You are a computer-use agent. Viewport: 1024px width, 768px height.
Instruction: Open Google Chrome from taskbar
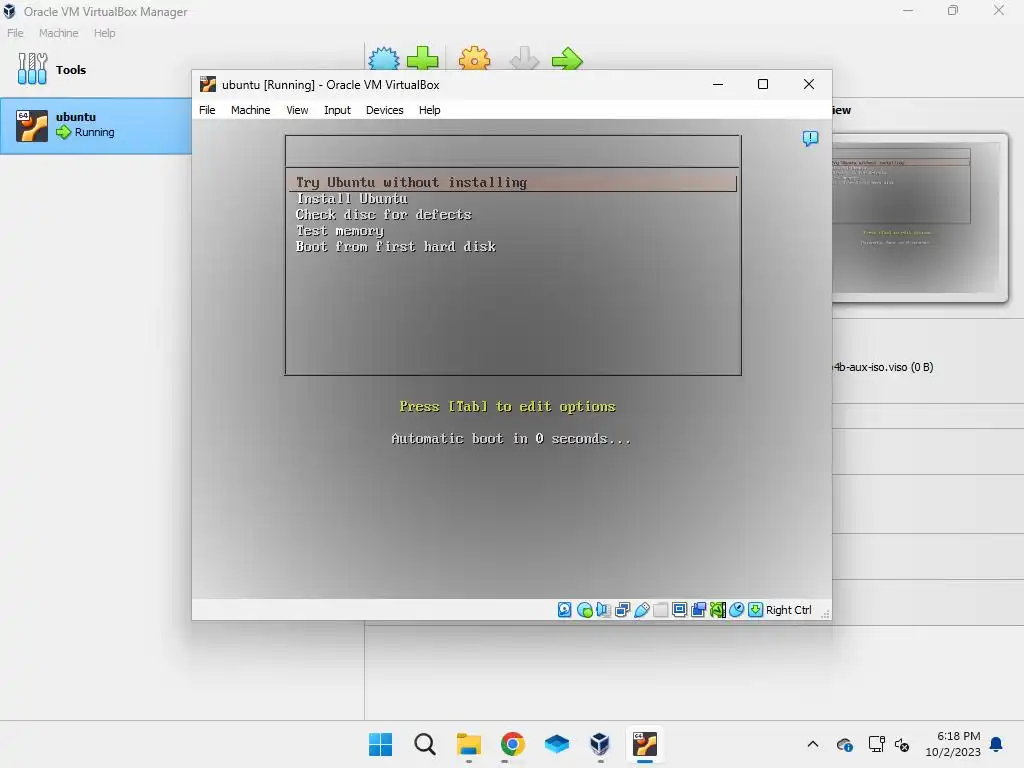coord(513,744)
